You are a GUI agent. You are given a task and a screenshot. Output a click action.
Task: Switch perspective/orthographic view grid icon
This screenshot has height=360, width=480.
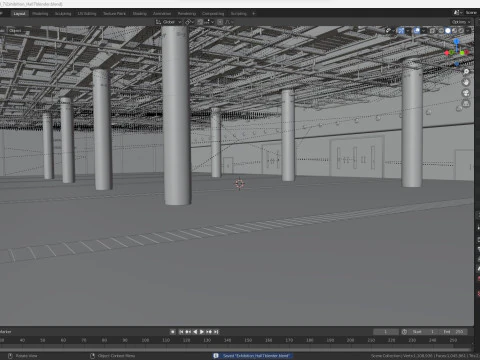pyautogui.click(x=466, y=104)
